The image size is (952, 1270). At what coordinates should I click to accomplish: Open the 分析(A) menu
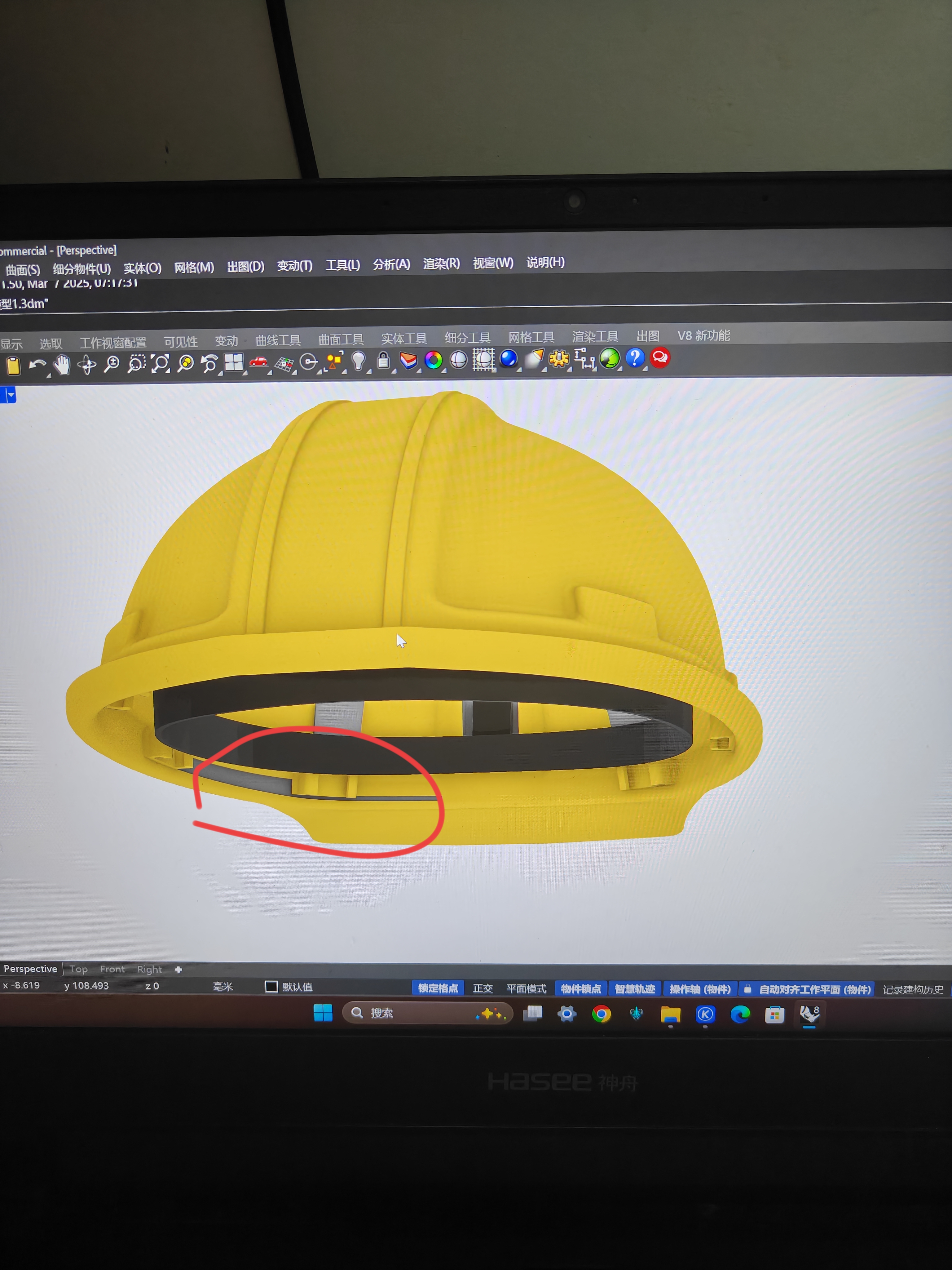tap(391, 265)
